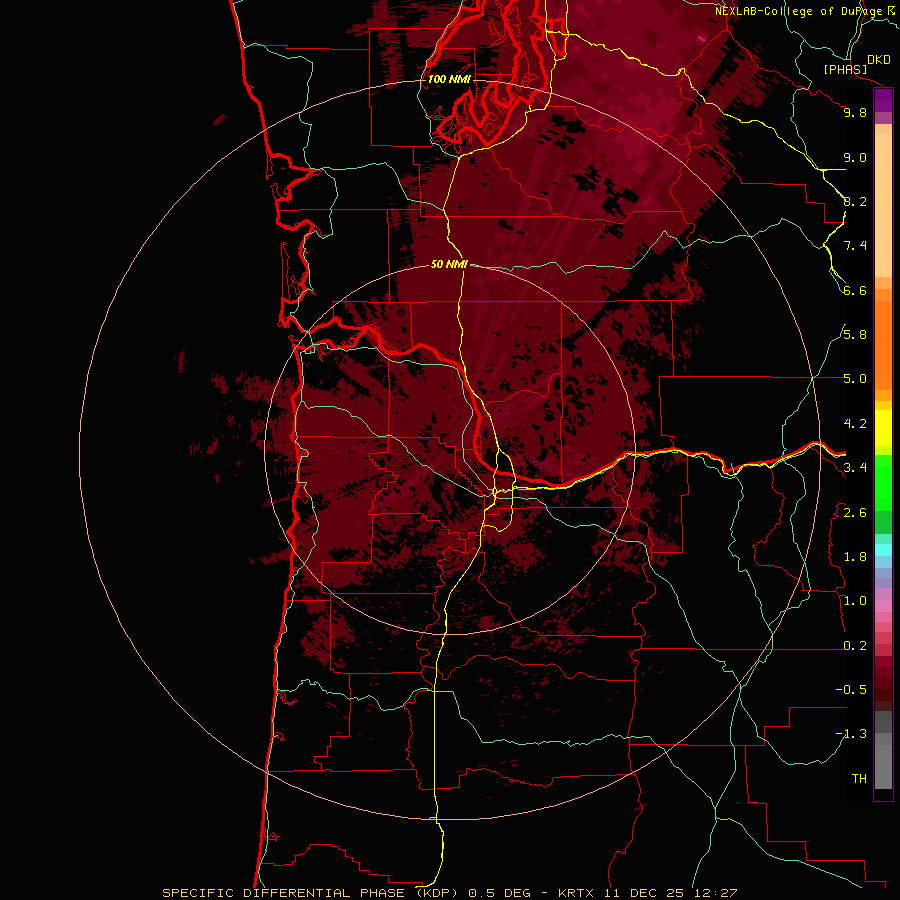Click the TH label on the color scale
Image resolution: width=900 pixels, height=900 pixels.
[859, 779]
